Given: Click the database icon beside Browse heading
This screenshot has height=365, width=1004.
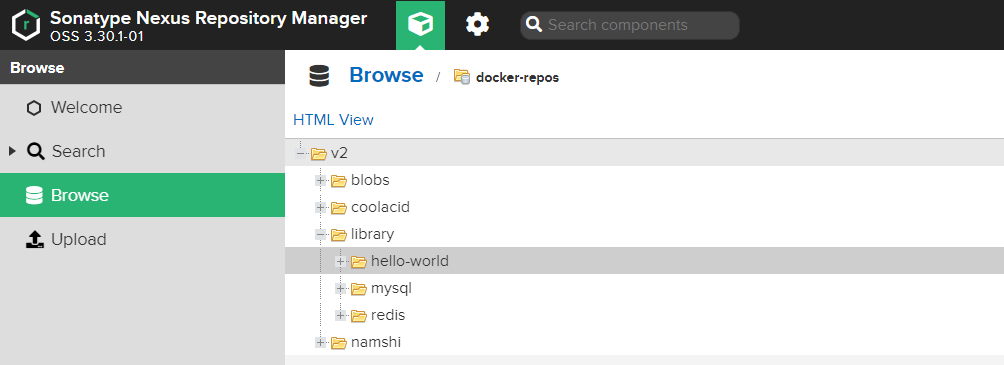Looking at the screenshot, I should [x=319, y=76].
